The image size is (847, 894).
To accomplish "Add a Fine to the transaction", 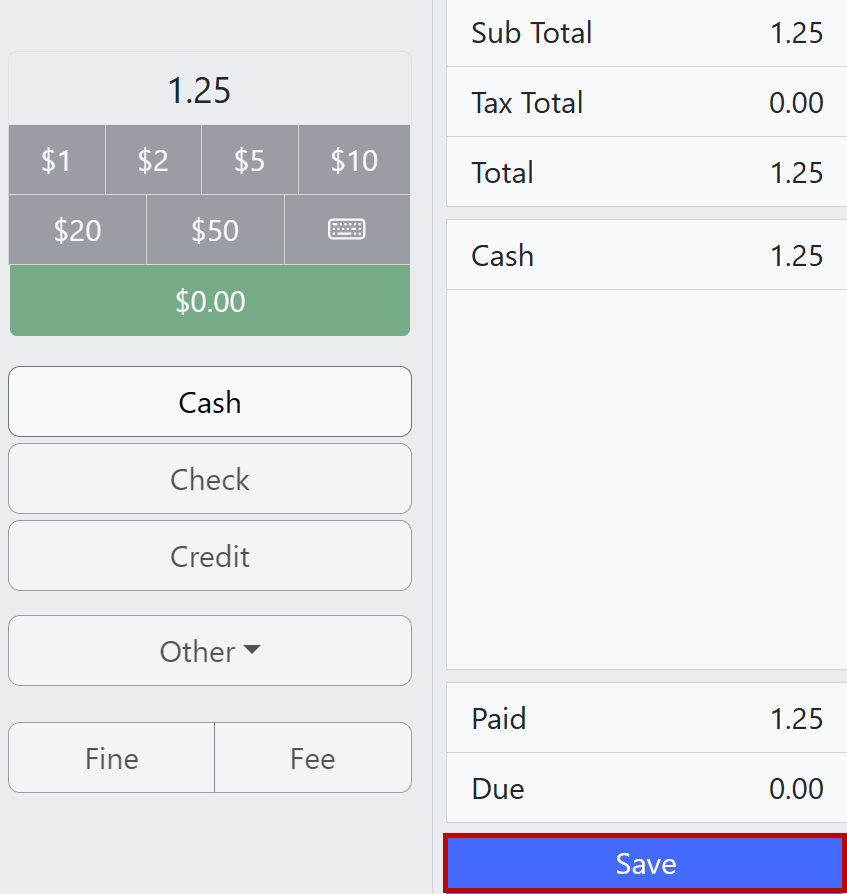I will click(x=112, y=758).
